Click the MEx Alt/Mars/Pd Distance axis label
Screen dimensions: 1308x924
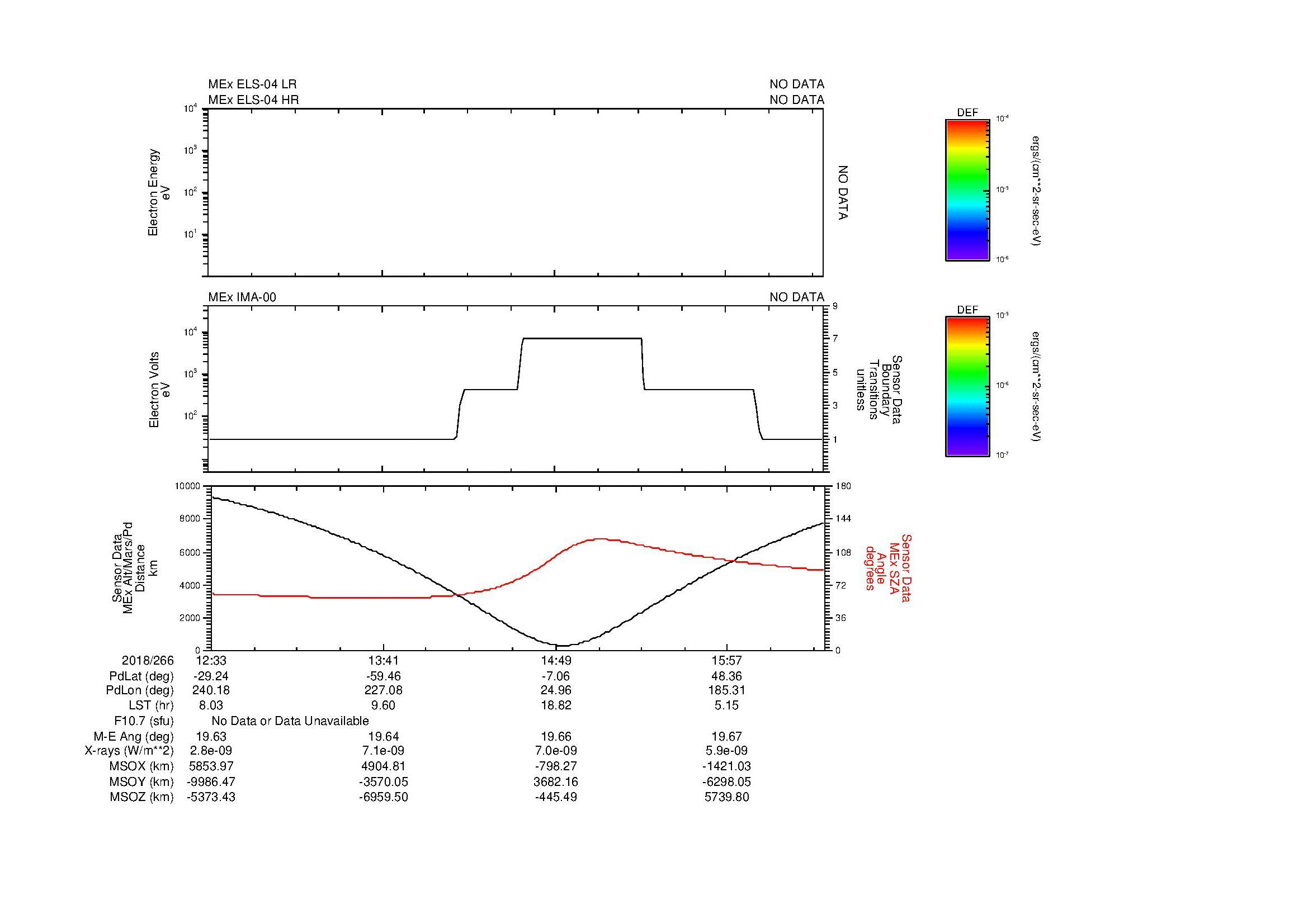[134, 567]
